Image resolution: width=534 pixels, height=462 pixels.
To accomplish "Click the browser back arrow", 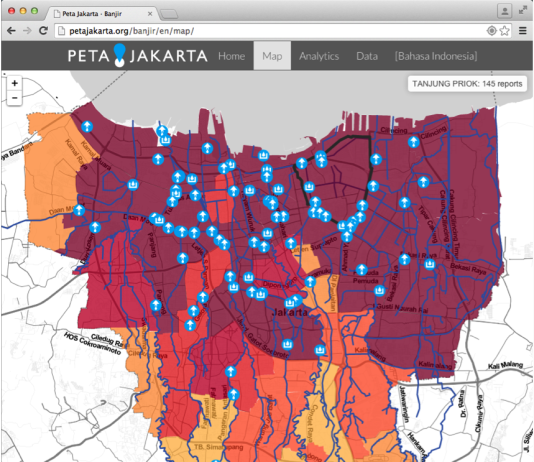I will [11, 31].
